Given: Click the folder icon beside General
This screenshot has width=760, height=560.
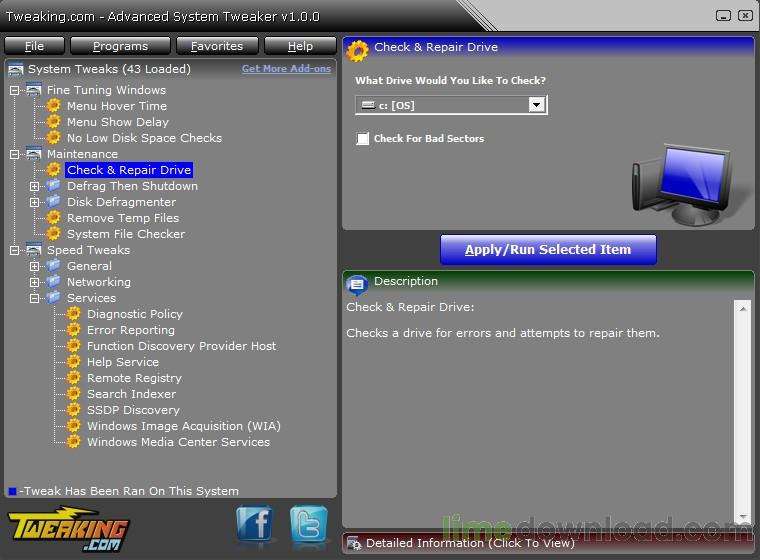Looking at the screenshot, I should tap(53, 265).
